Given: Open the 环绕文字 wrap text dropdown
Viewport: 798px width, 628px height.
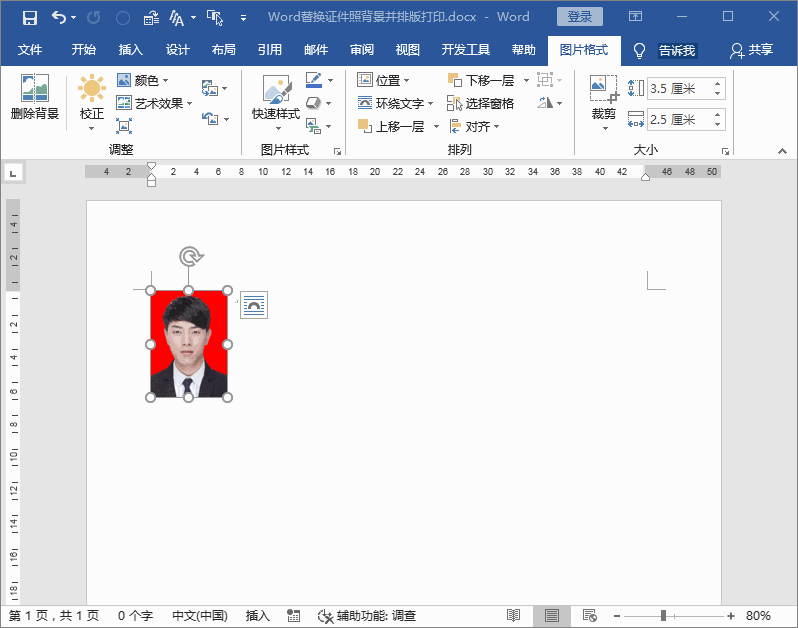Looking at the screenshot, I should coord(395,103).
